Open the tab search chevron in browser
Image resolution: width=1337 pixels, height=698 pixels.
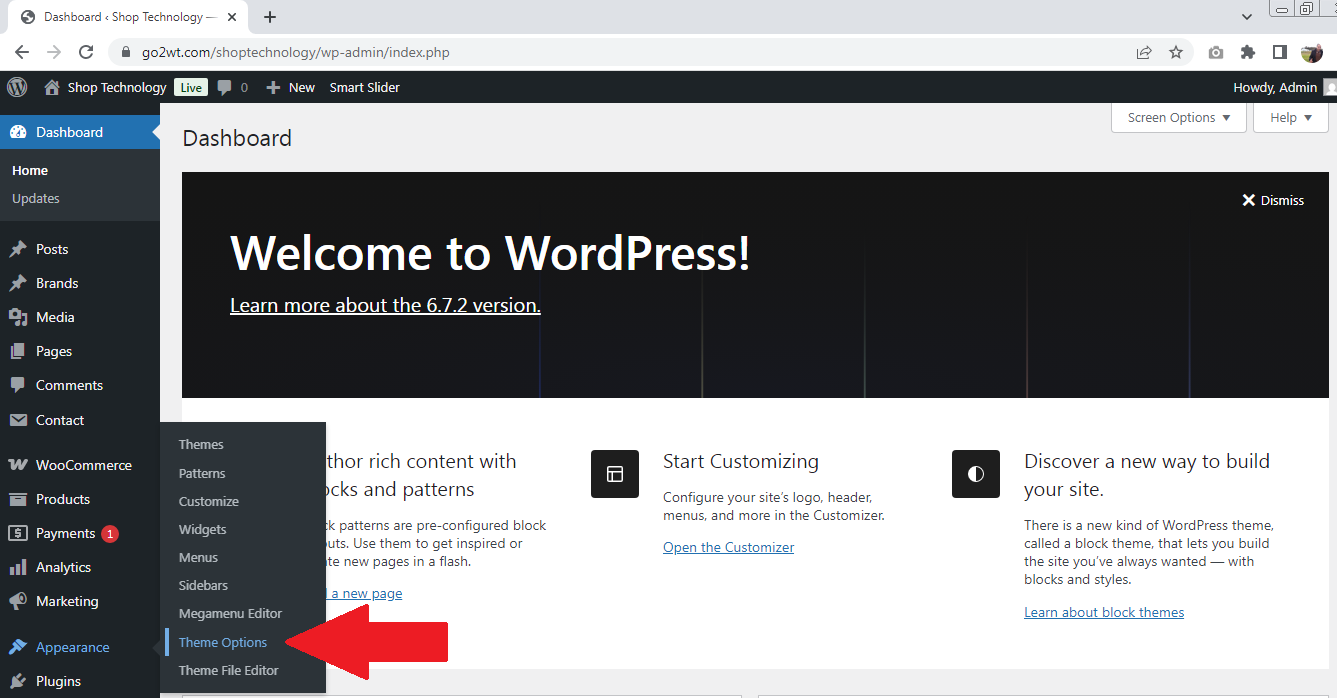point(1247,17)
